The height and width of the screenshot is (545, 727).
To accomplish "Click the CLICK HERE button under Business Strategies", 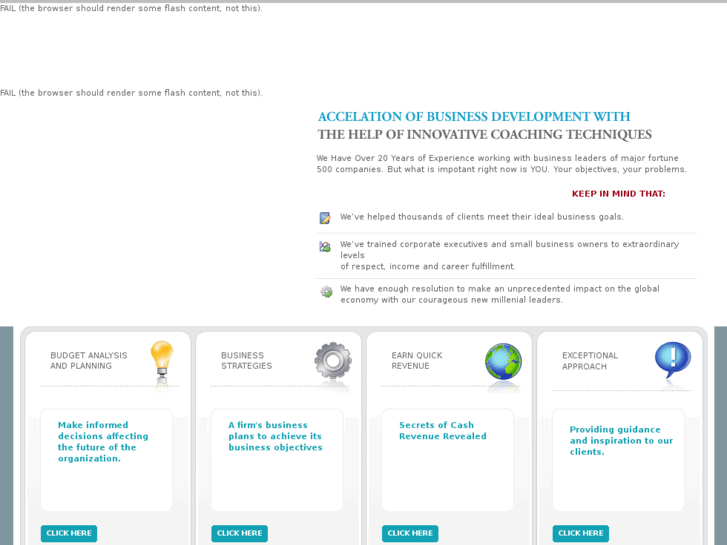I will point(240,533).
